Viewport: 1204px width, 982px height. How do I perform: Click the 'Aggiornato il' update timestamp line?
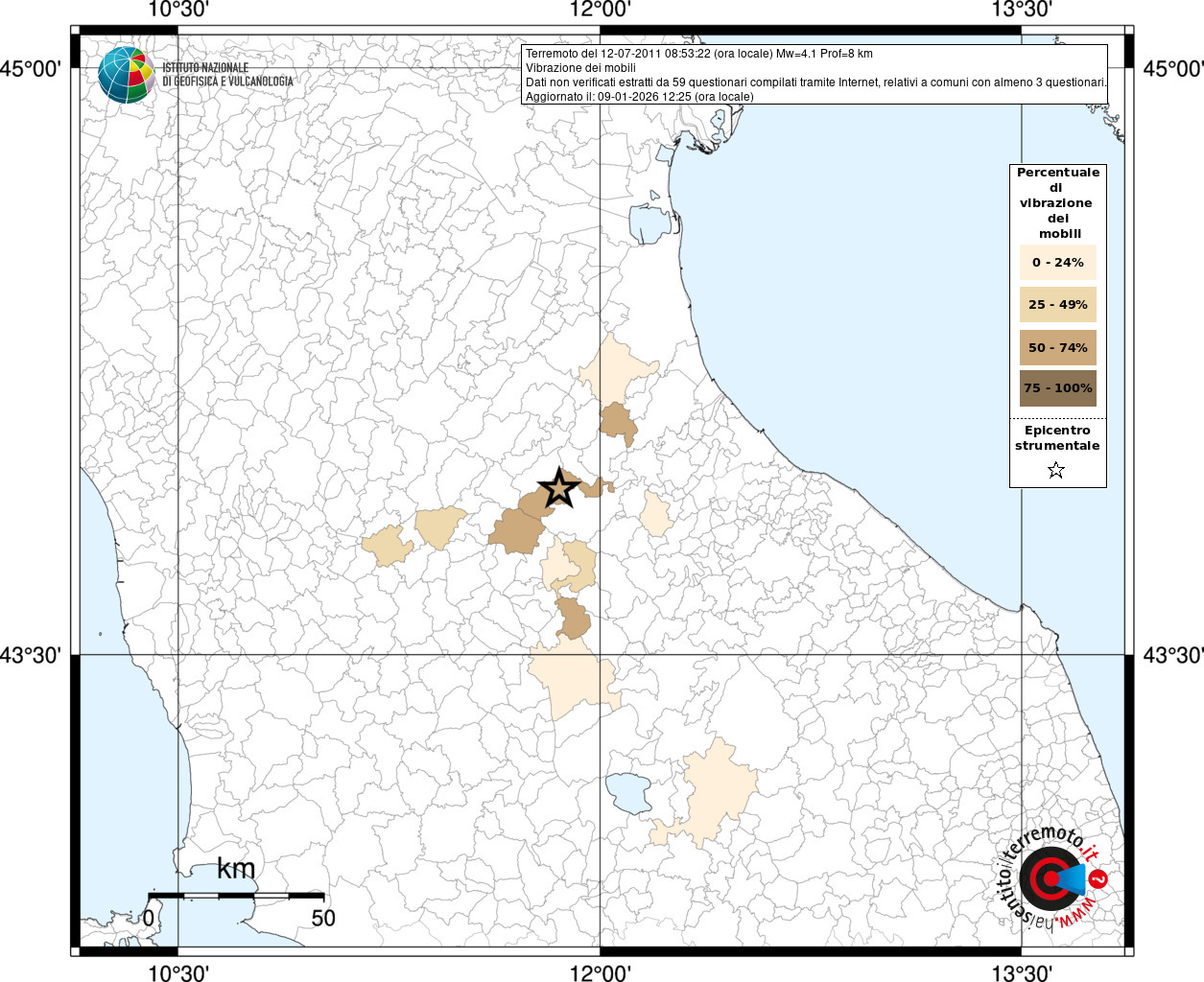(639, 97)
